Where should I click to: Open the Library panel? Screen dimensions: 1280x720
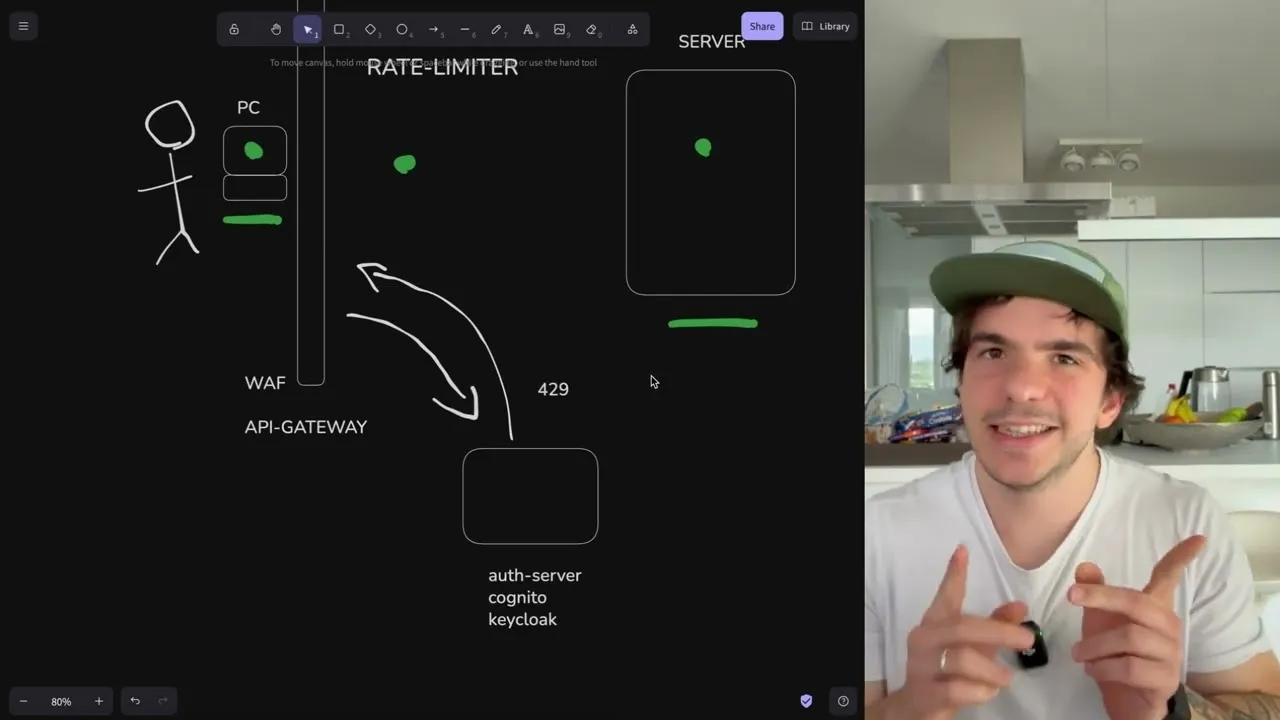point(825,26)
